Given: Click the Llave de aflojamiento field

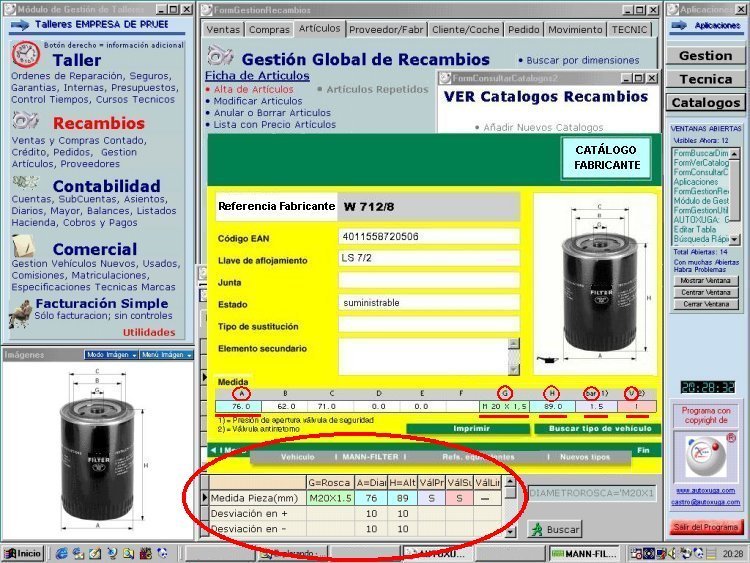Looking at the screenshot, I should (x=429, y=258).
